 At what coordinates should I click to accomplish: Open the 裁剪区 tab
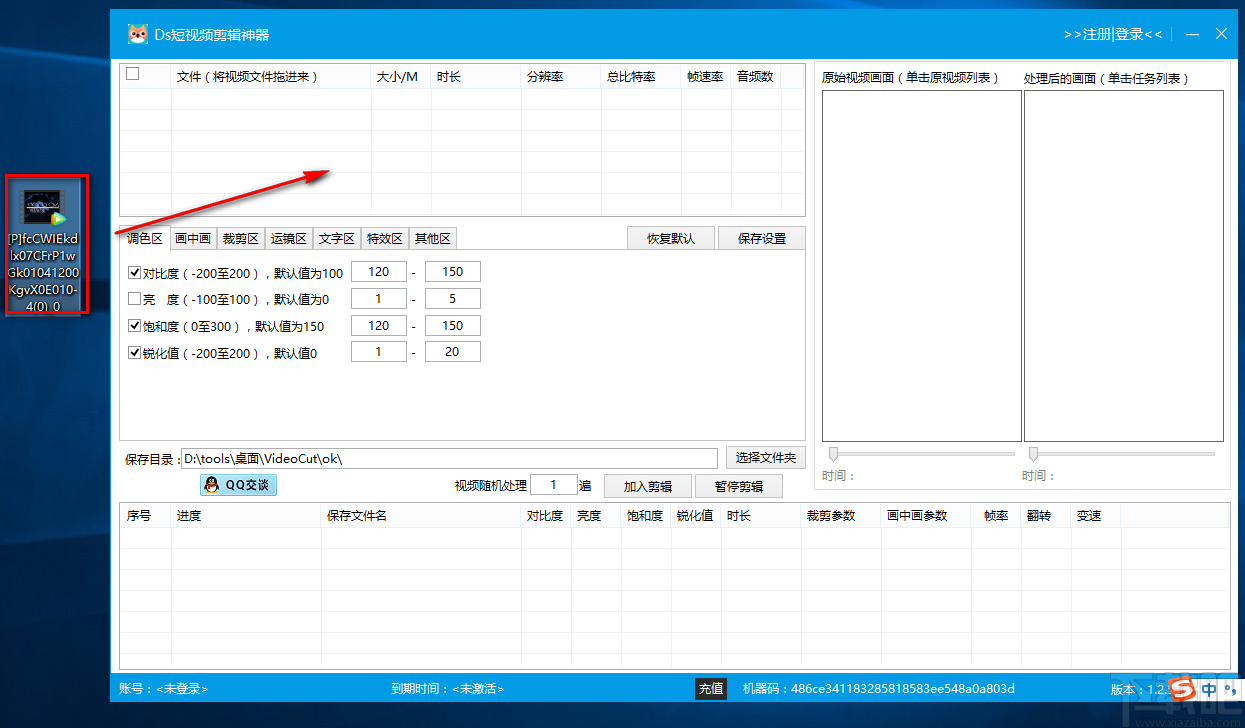tap(241, 238)
